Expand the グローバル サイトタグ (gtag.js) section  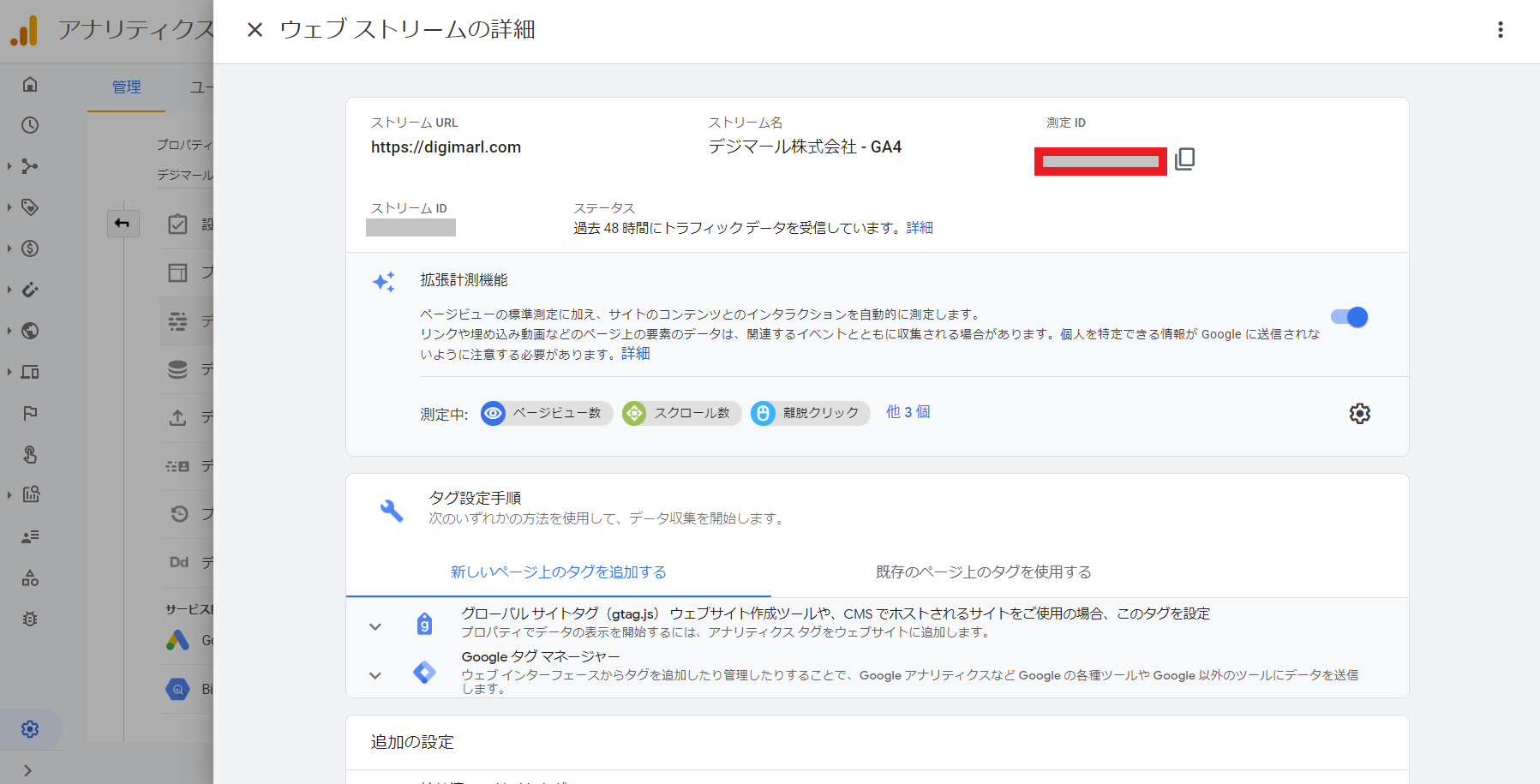click(375, 626)
